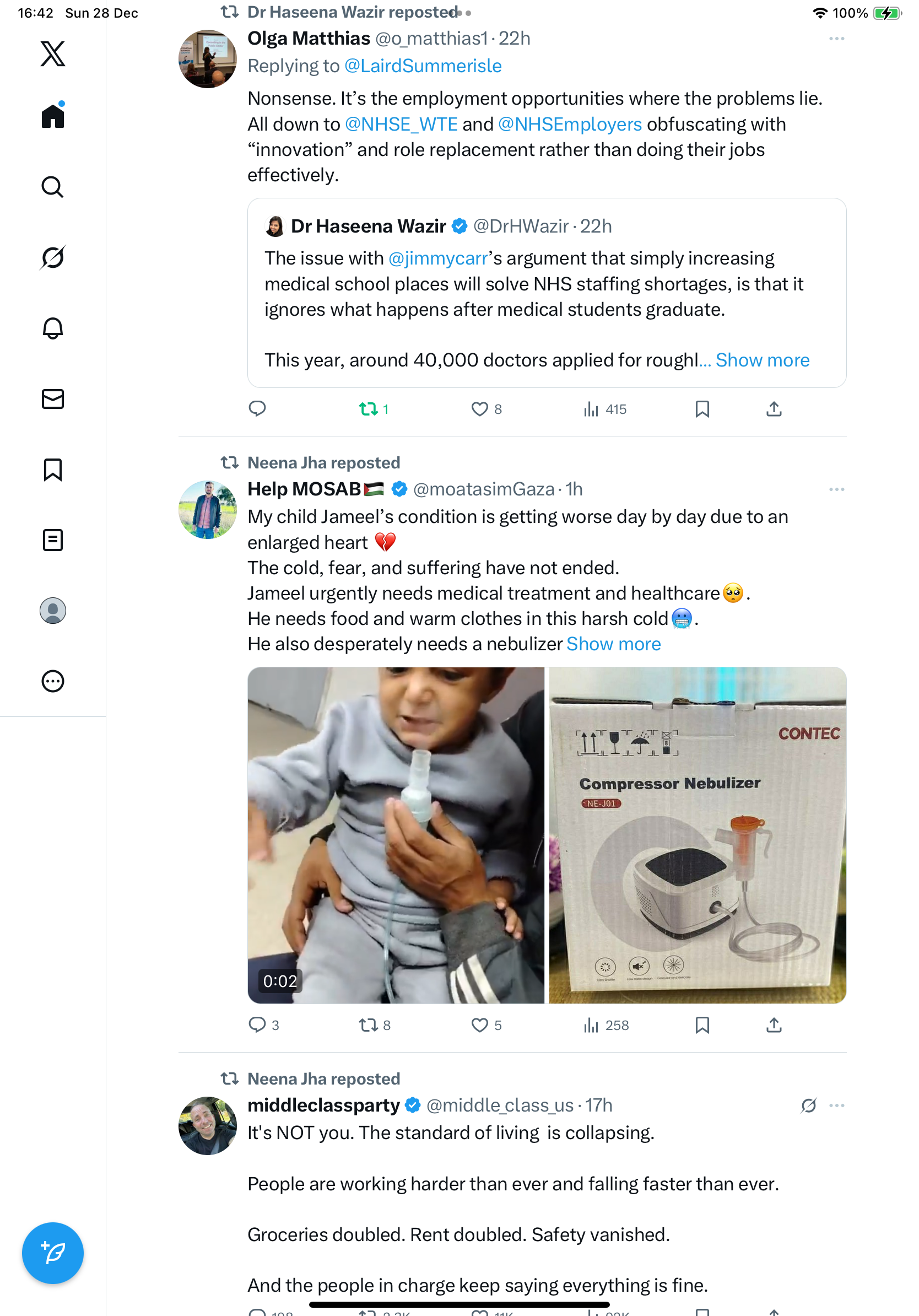Open Grok for the middleclassparty post

click(808, 1105)
